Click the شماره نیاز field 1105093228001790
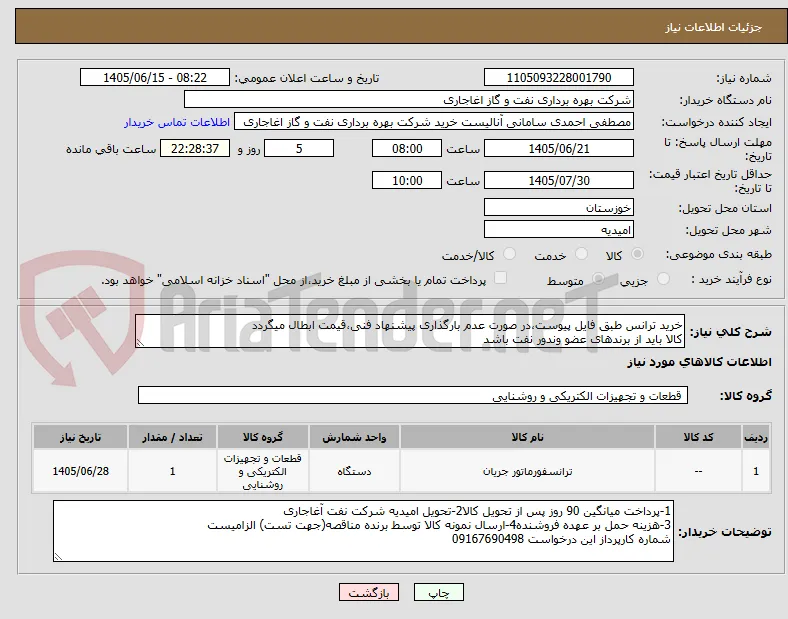 [559, 77]
